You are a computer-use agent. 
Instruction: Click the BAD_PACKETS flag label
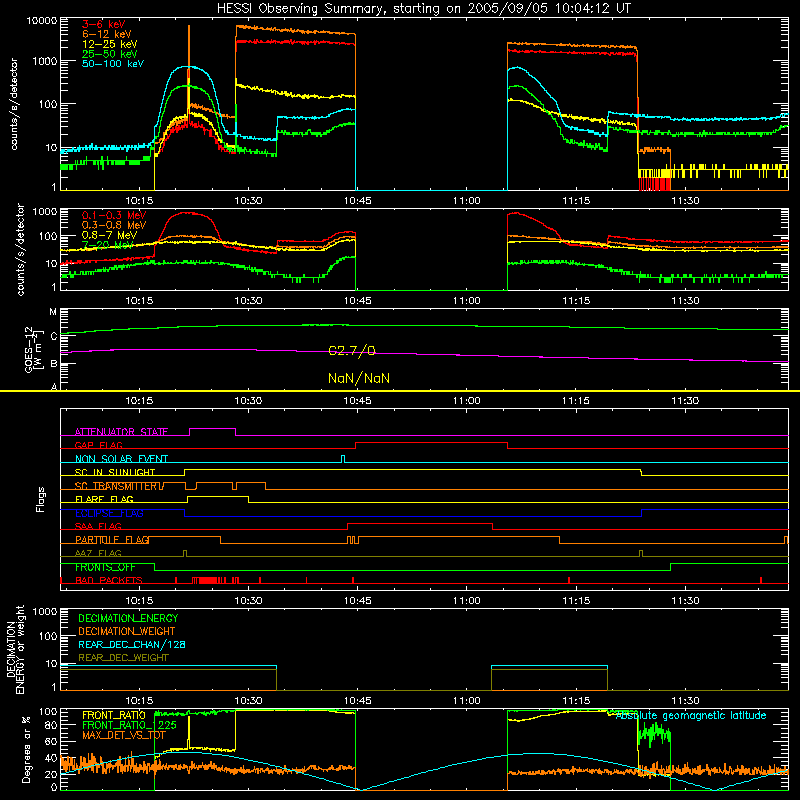coord(109,581)
